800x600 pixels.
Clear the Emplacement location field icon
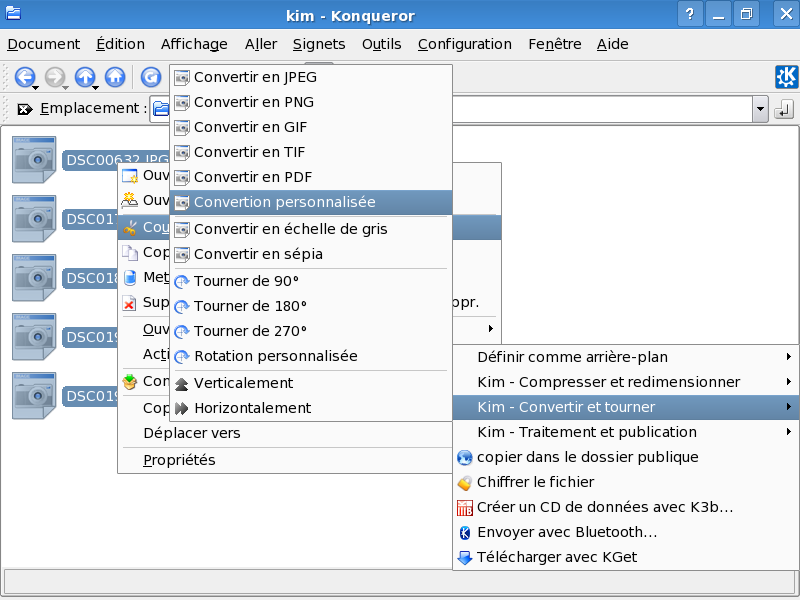pos(24,109)
